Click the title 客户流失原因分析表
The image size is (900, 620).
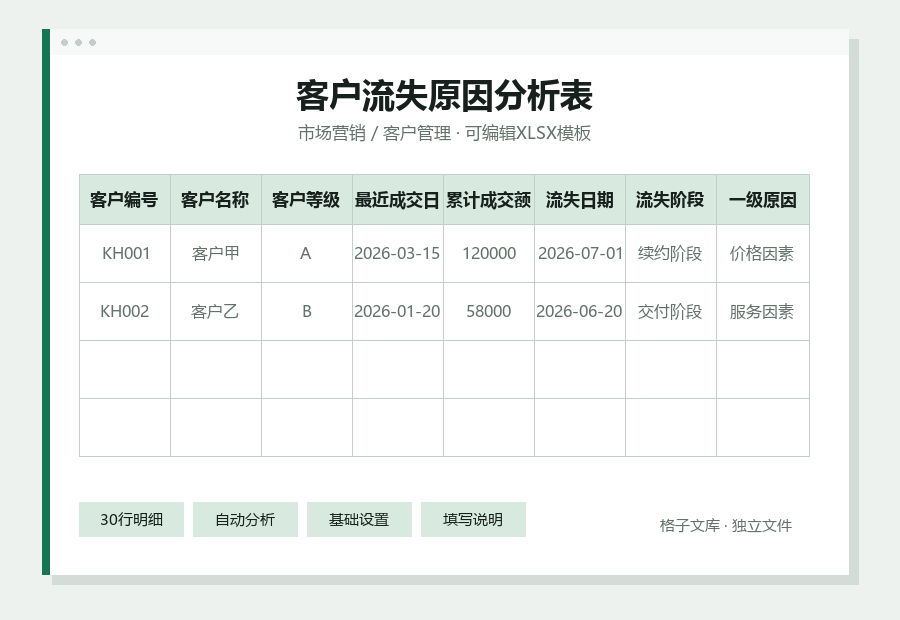444,96
